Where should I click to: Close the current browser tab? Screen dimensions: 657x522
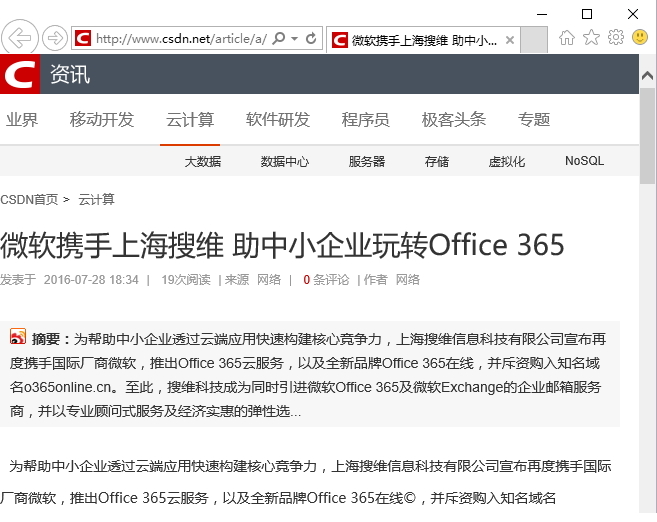coord(510,40)
